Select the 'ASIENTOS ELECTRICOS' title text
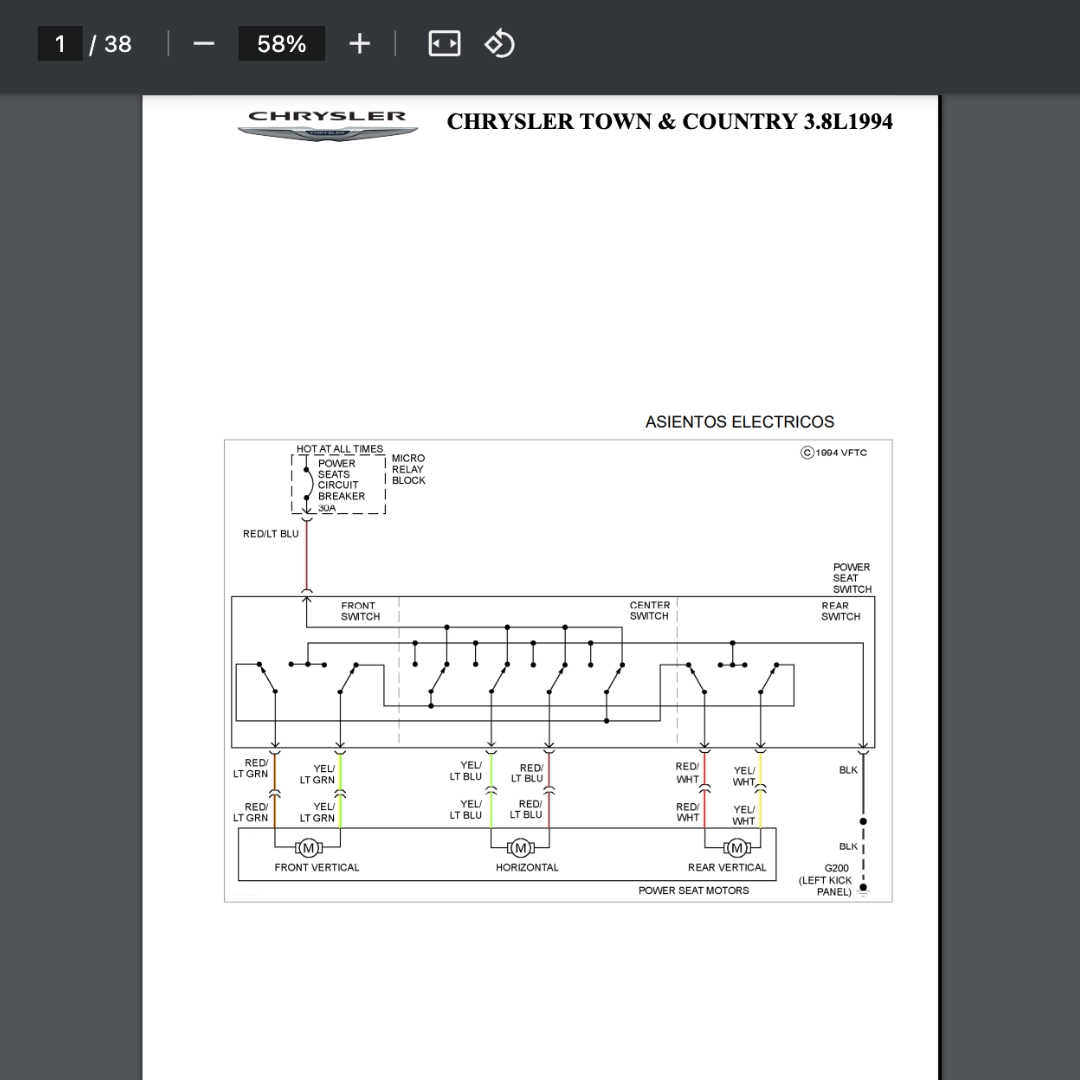This screenshot has width=1080, height=1080. [x=740, y=422]
